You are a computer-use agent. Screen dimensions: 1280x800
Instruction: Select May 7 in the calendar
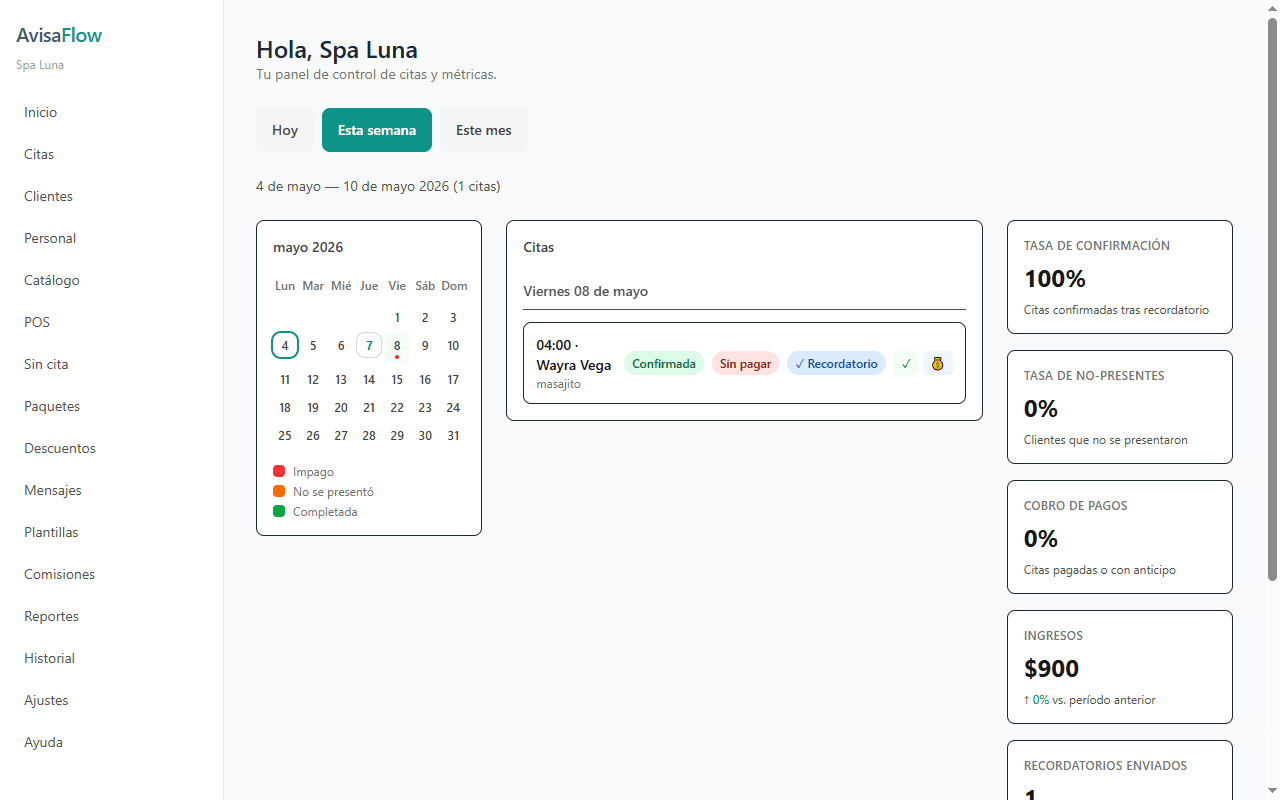pyautogui.click(x=369, y=345)
